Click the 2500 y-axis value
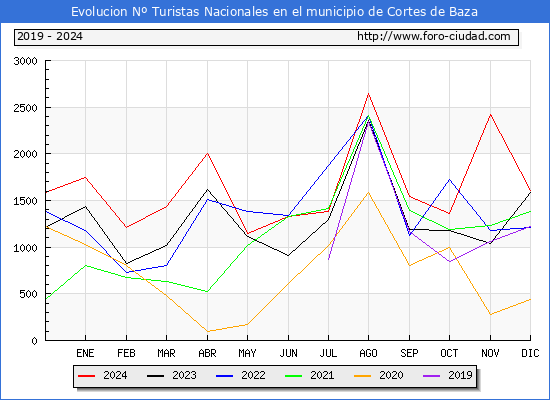The width and height of the screenshot is (550, 400). [x=25, y=108]
